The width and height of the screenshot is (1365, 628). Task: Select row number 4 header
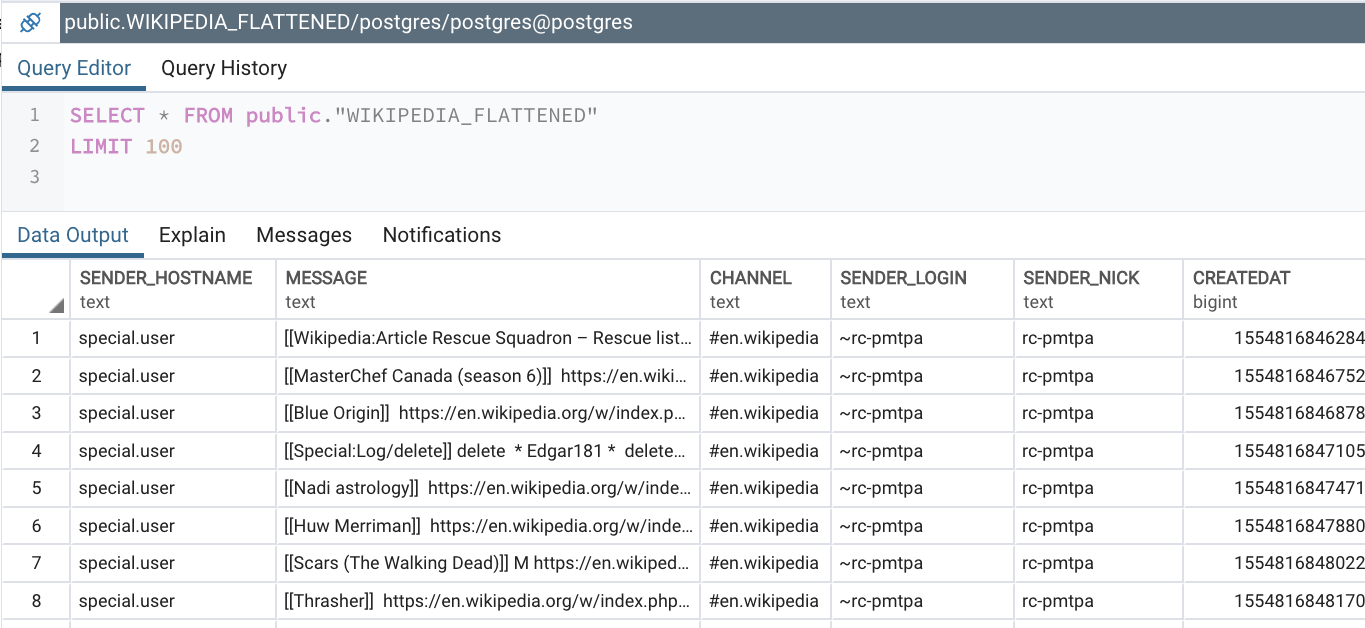click(x=36, y=451)
